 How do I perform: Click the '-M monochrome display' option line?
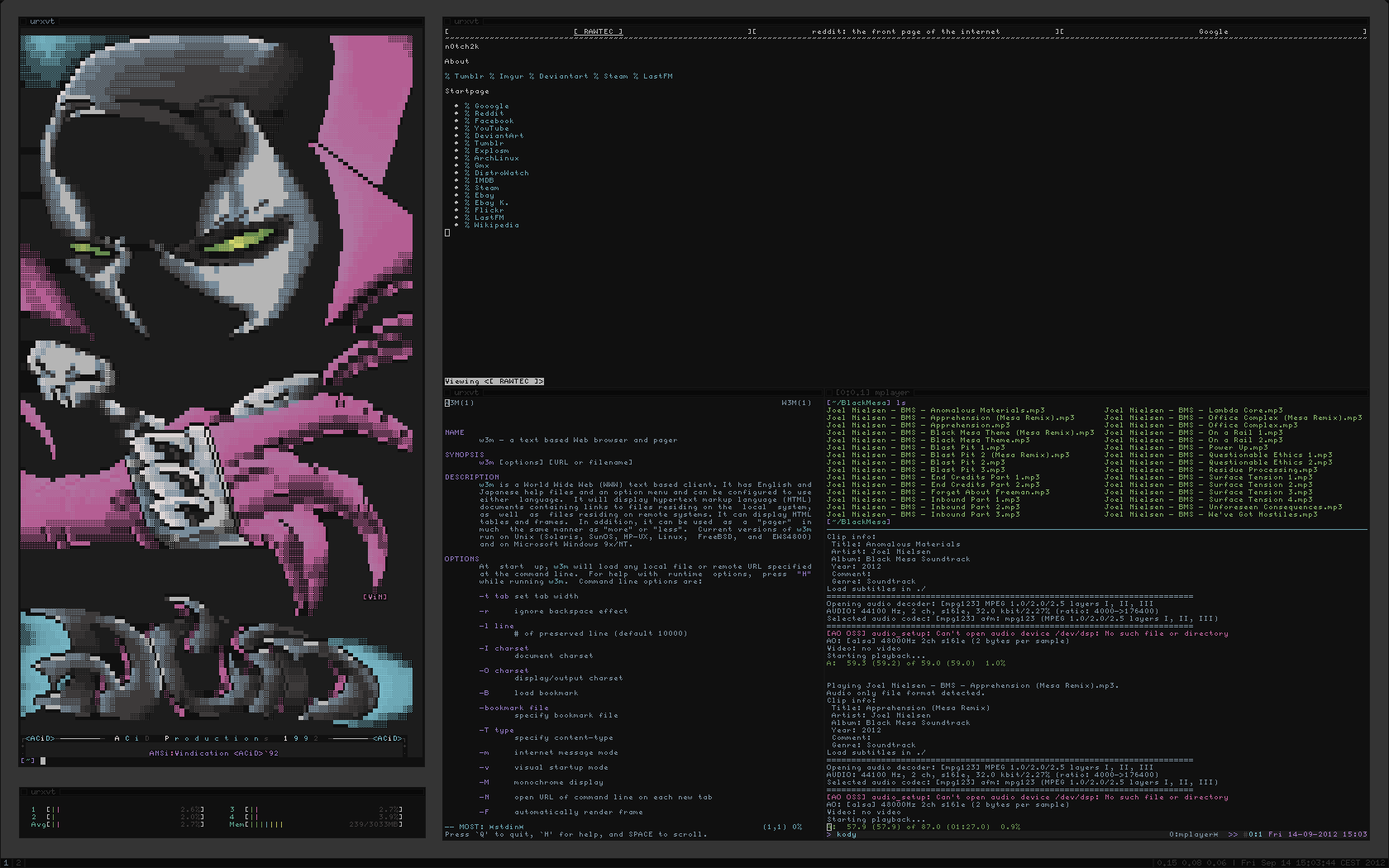pos(541,782)
